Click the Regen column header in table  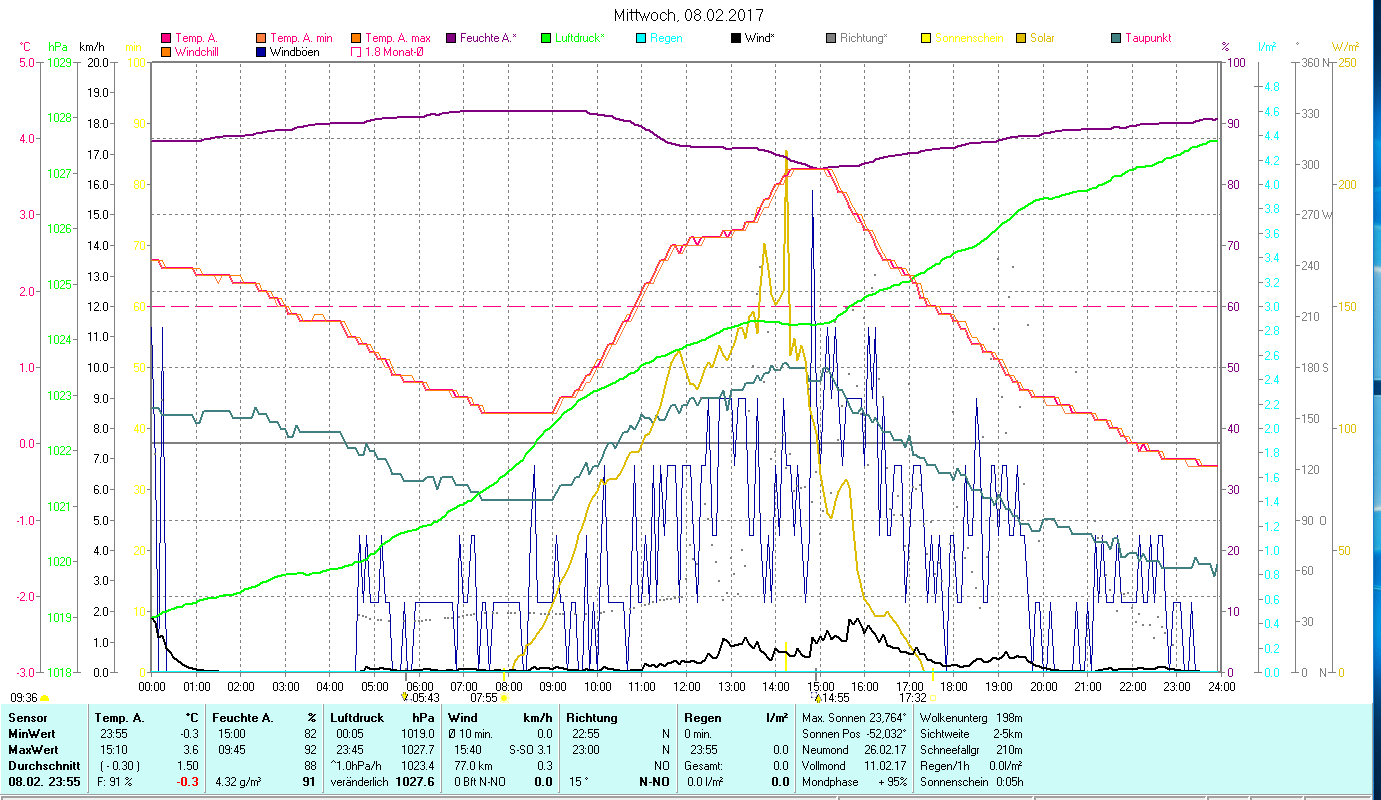702,718
